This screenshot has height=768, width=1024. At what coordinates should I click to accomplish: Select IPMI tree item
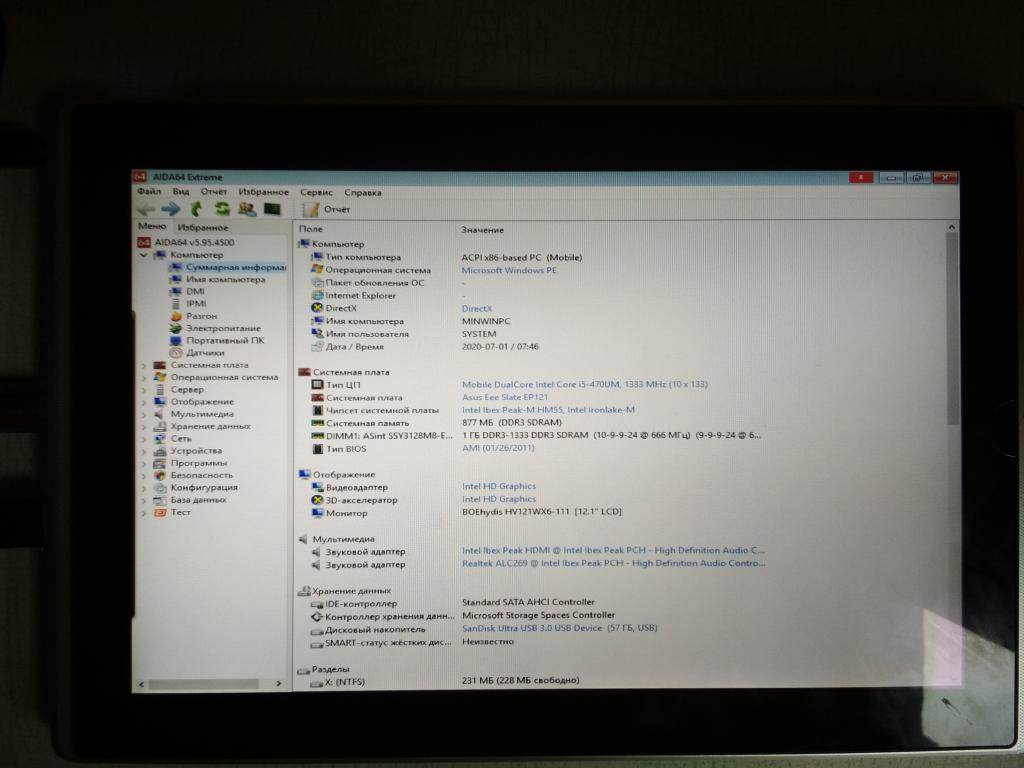[196, 304]
